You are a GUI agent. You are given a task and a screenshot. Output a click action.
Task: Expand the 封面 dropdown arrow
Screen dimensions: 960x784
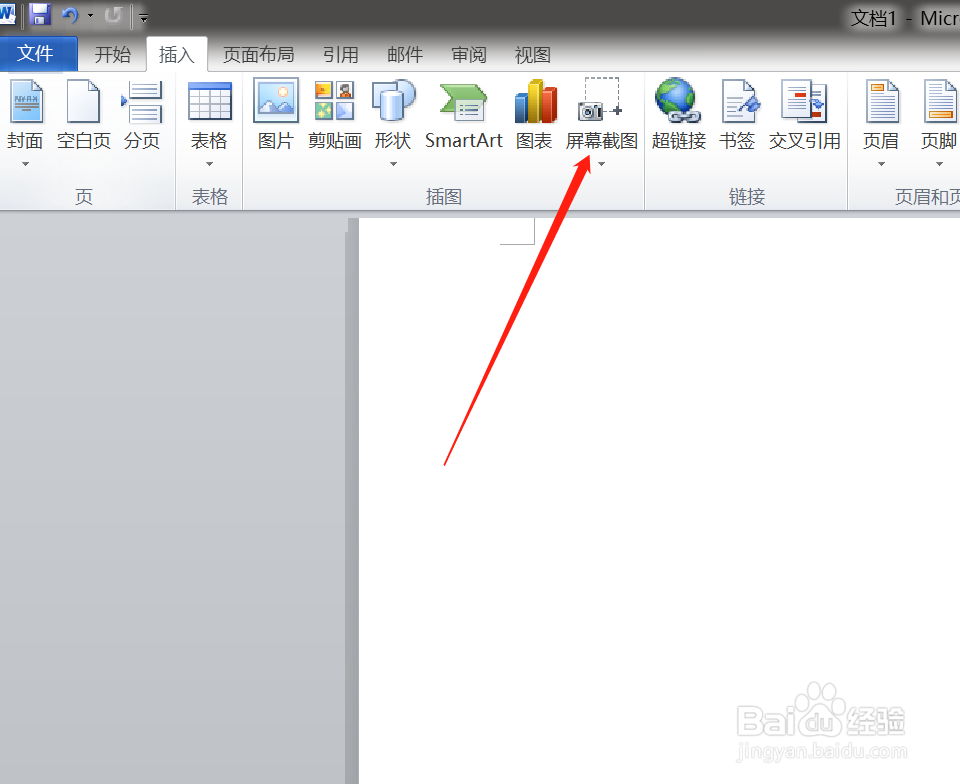coord(25,164)
